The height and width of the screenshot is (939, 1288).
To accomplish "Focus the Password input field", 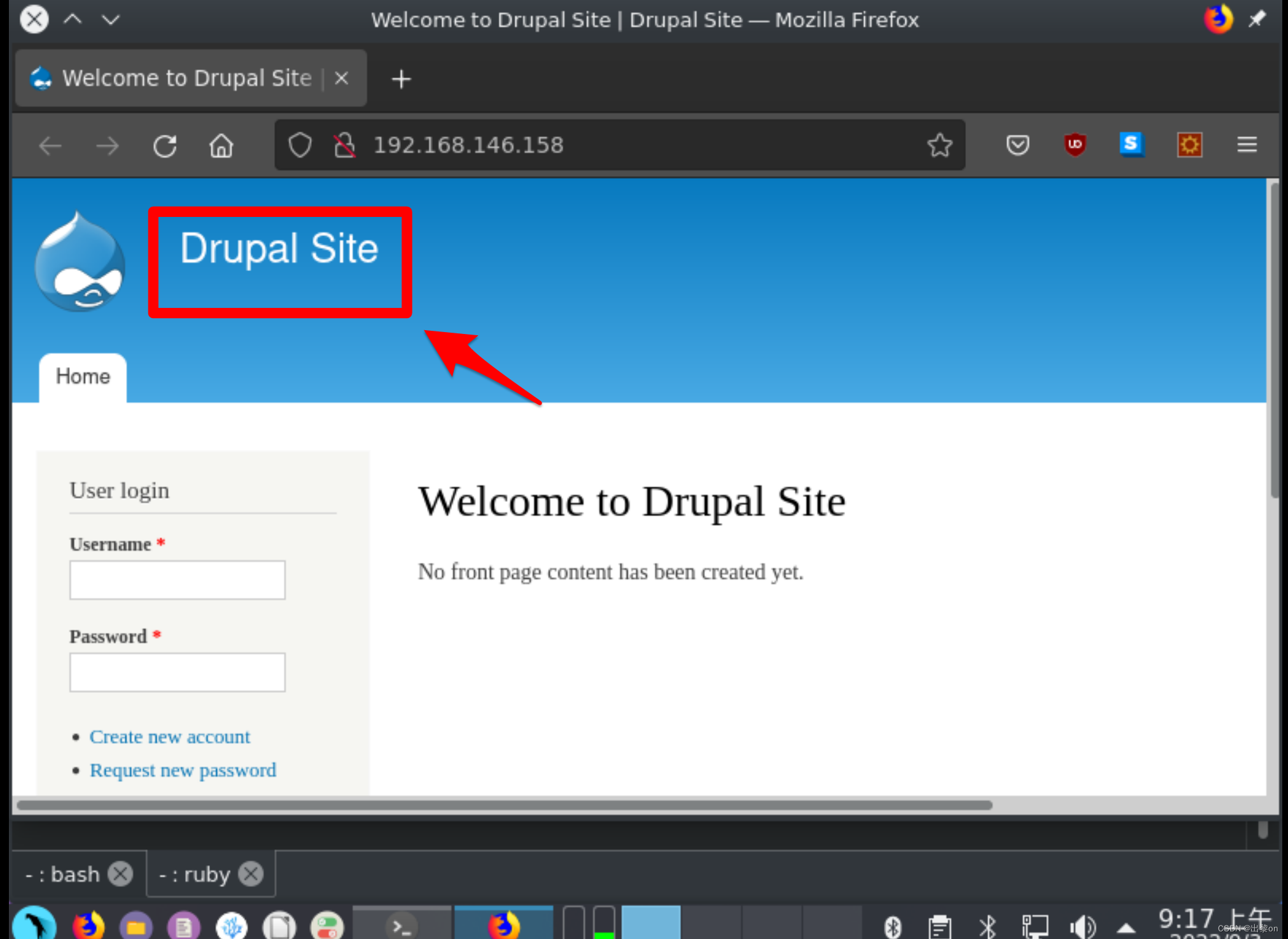I will (x=178, y=672).
